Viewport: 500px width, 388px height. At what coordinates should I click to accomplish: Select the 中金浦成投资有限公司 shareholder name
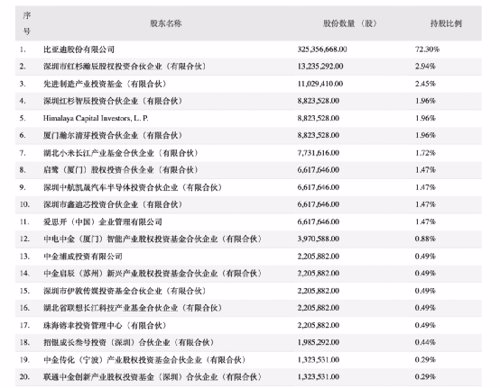83,256
